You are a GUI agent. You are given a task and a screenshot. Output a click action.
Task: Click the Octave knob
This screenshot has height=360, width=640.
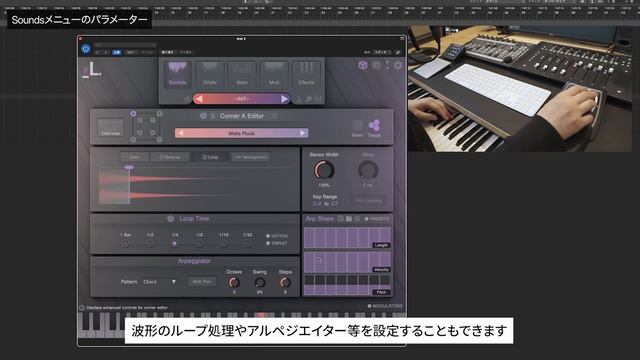point(234,282)
